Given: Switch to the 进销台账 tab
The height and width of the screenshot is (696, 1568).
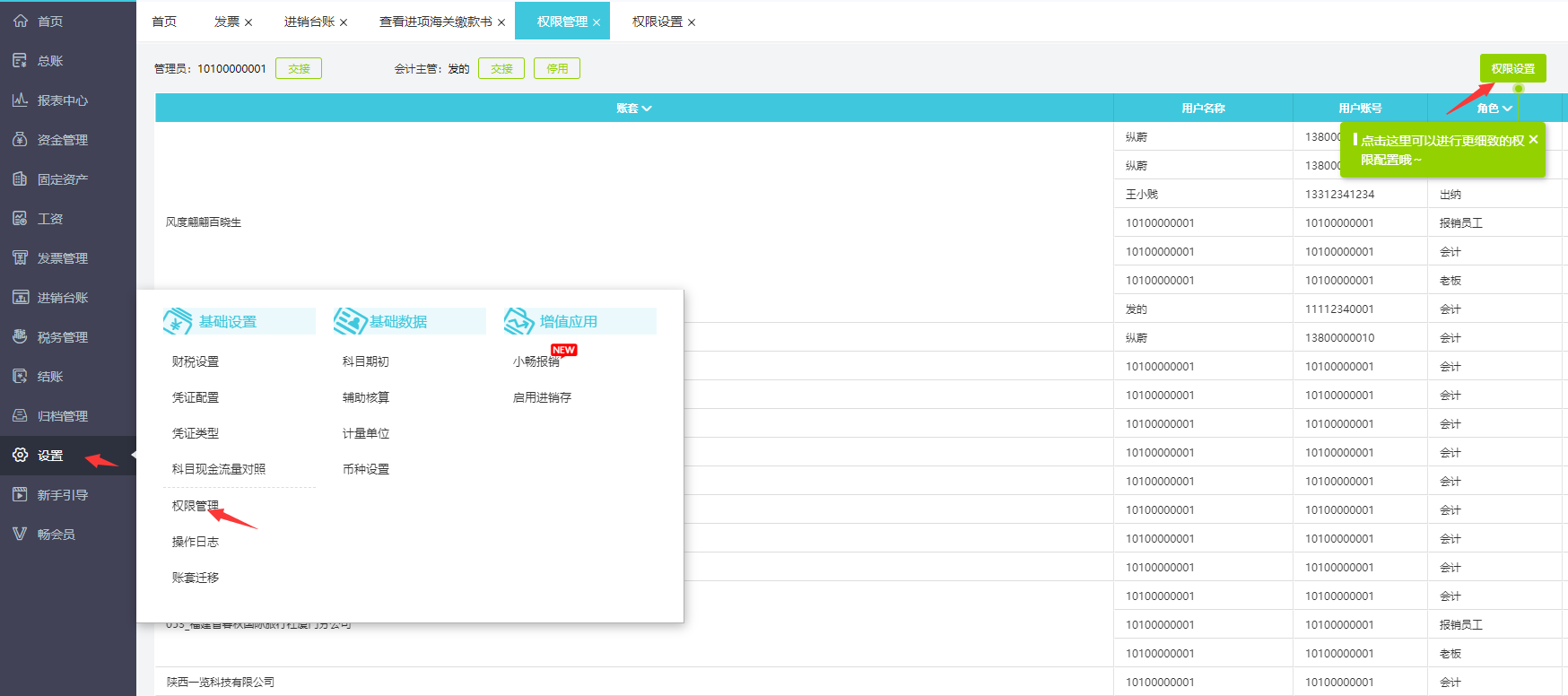Looking at the screenshot, I should pyautogui.click(x=309, y=22).
